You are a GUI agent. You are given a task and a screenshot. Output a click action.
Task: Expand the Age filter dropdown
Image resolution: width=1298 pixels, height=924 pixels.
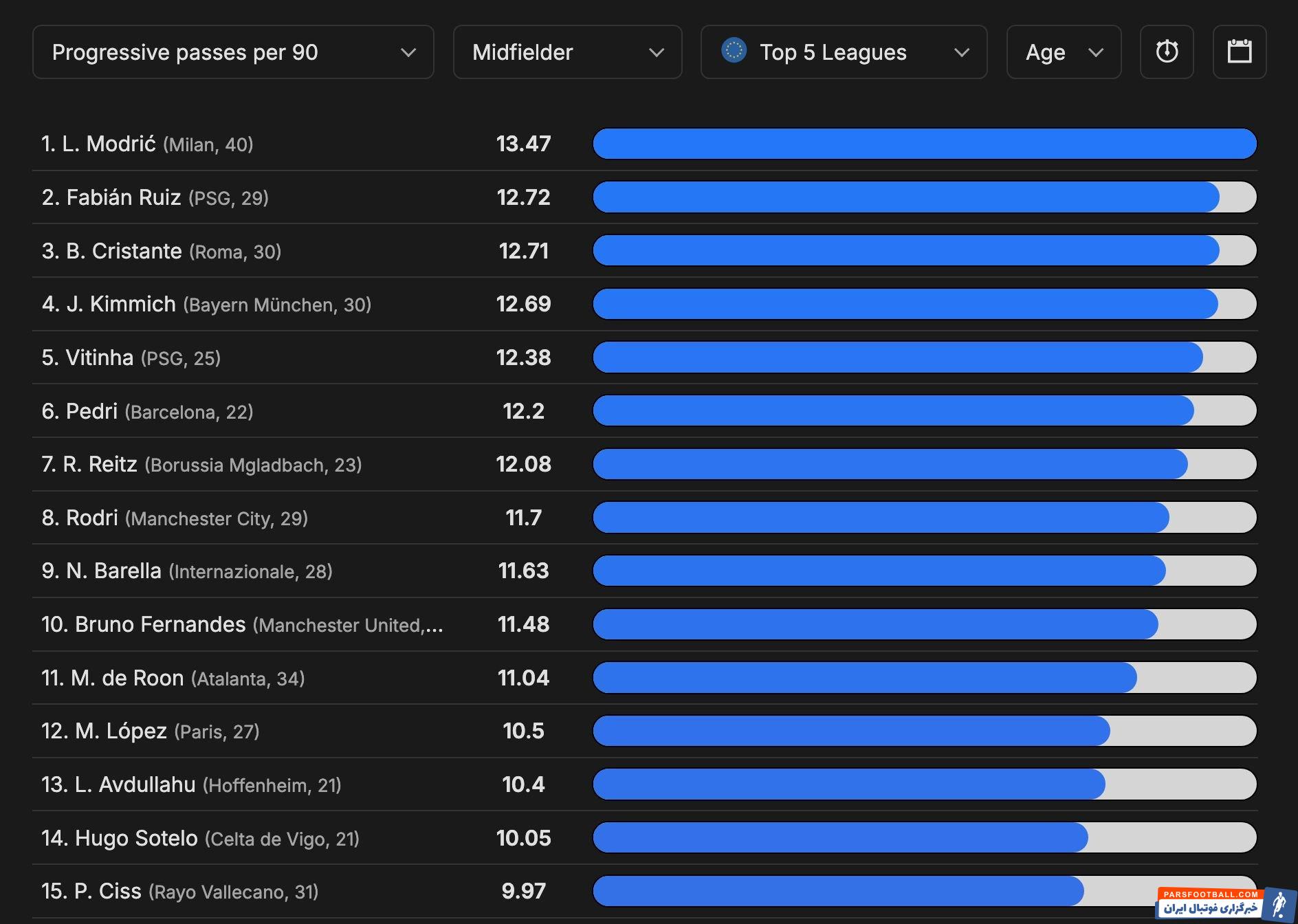coord(1063,52)
